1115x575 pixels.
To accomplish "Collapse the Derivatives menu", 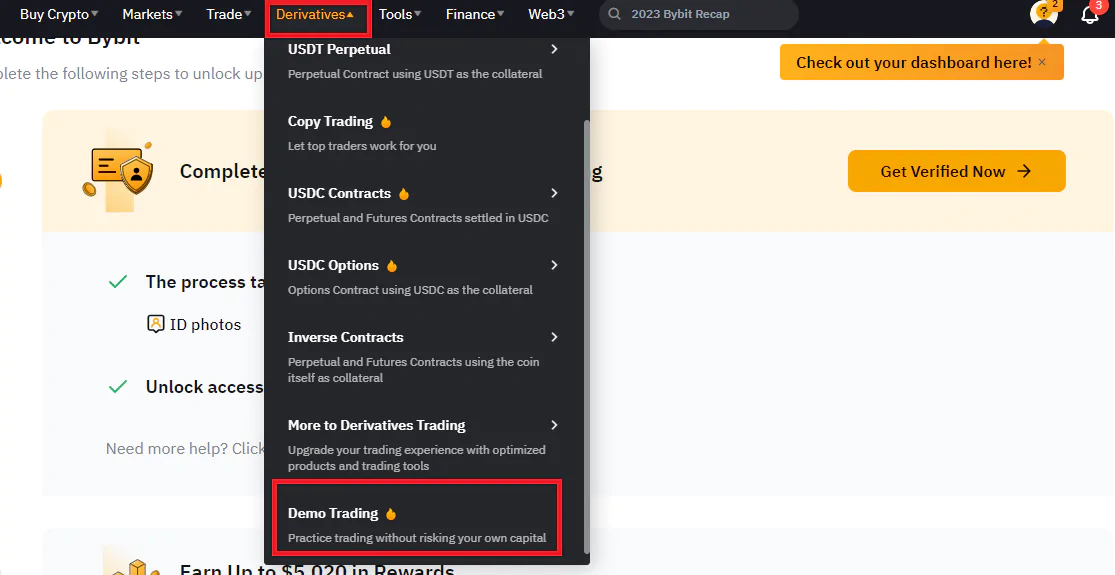I will [315, 14].
